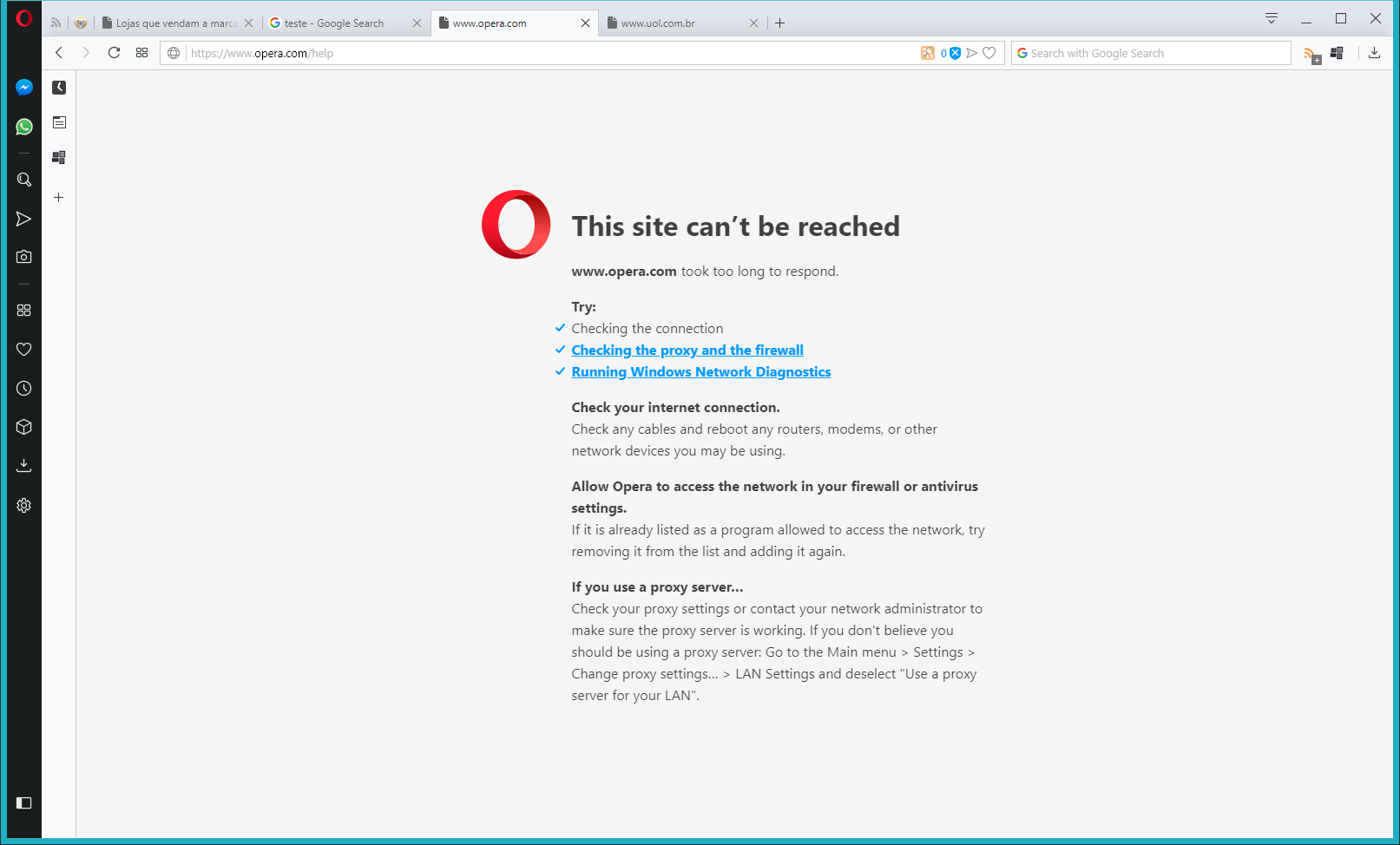Close the teste - Google Search tab
This screenshot has width=1400, height=845.
pos(417,23)
